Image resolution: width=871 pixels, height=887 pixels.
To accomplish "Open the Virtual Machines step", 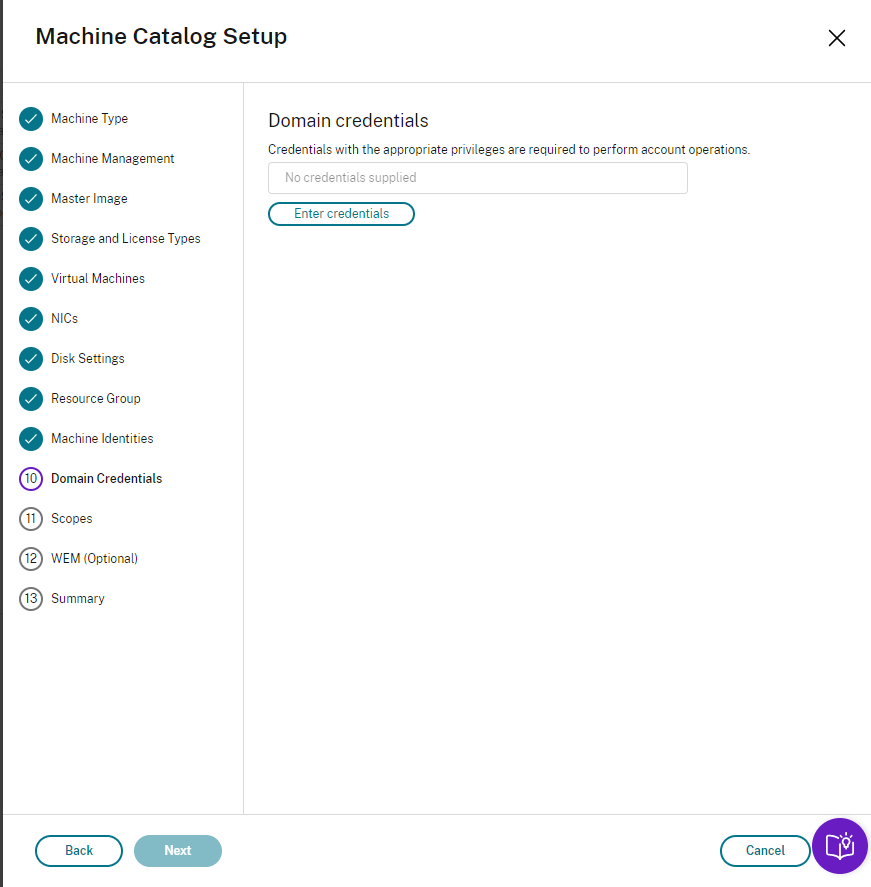I will (98, 279).
